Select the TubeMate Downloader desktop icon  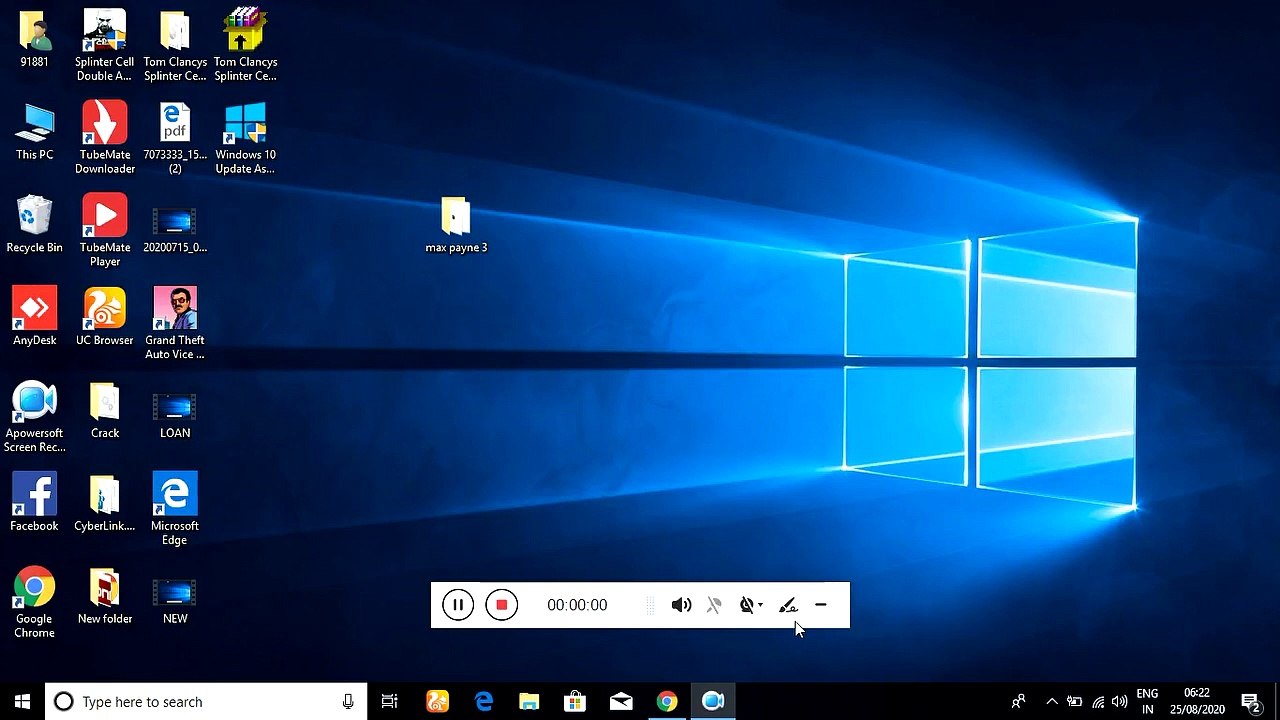[x=105, y=138]
